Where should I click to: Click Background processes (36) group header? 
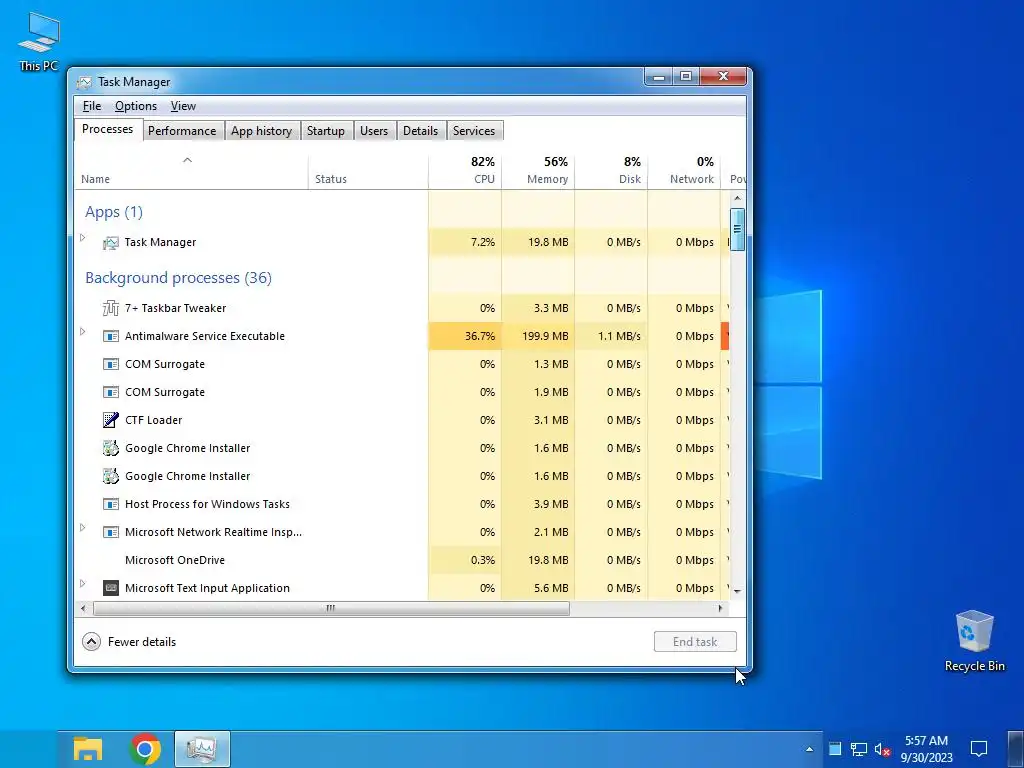[178, 278]
